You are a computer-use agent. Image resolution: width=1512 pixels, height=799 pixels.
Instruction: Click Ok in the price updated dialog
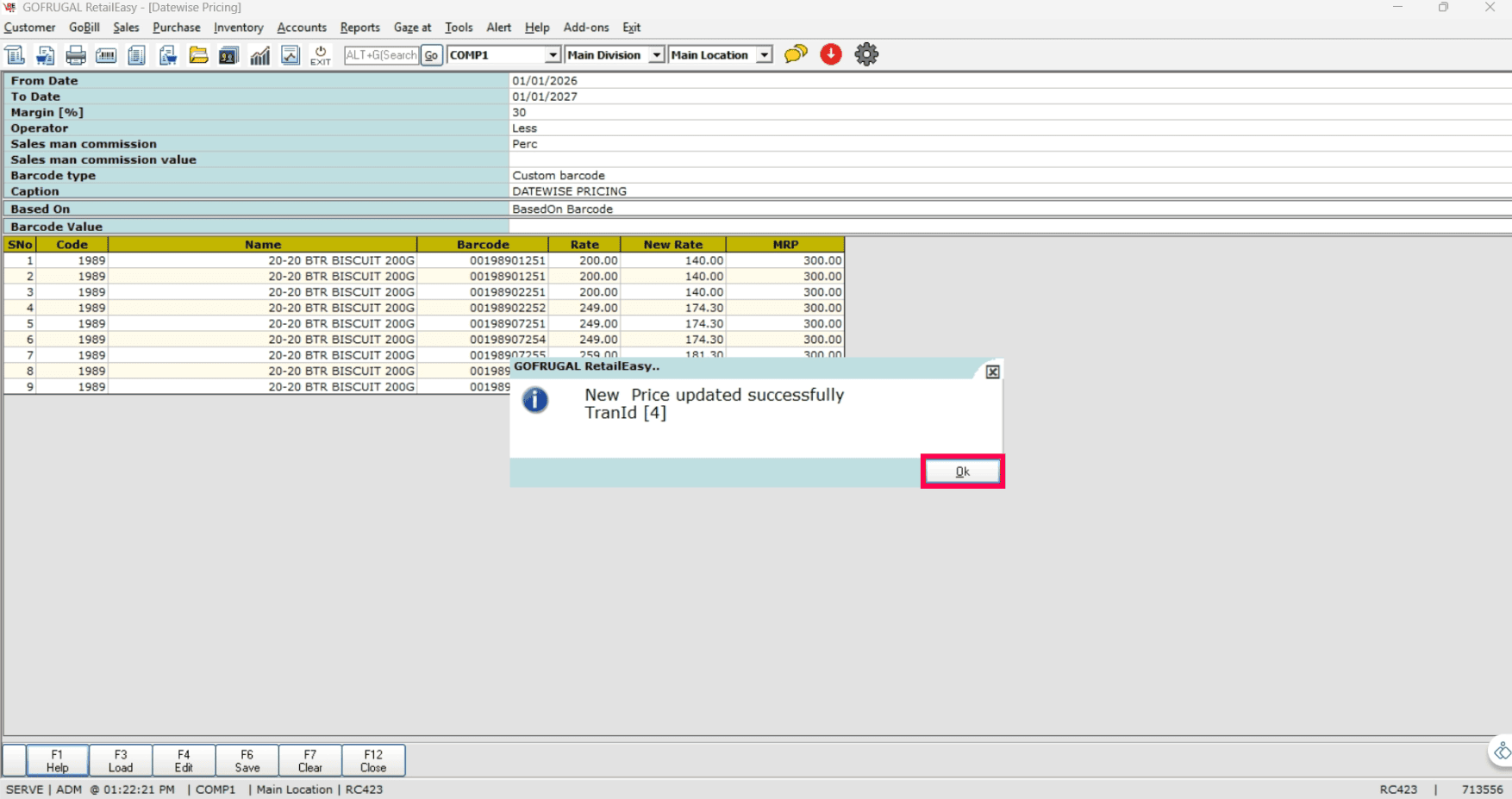click(x=962, y=471)
